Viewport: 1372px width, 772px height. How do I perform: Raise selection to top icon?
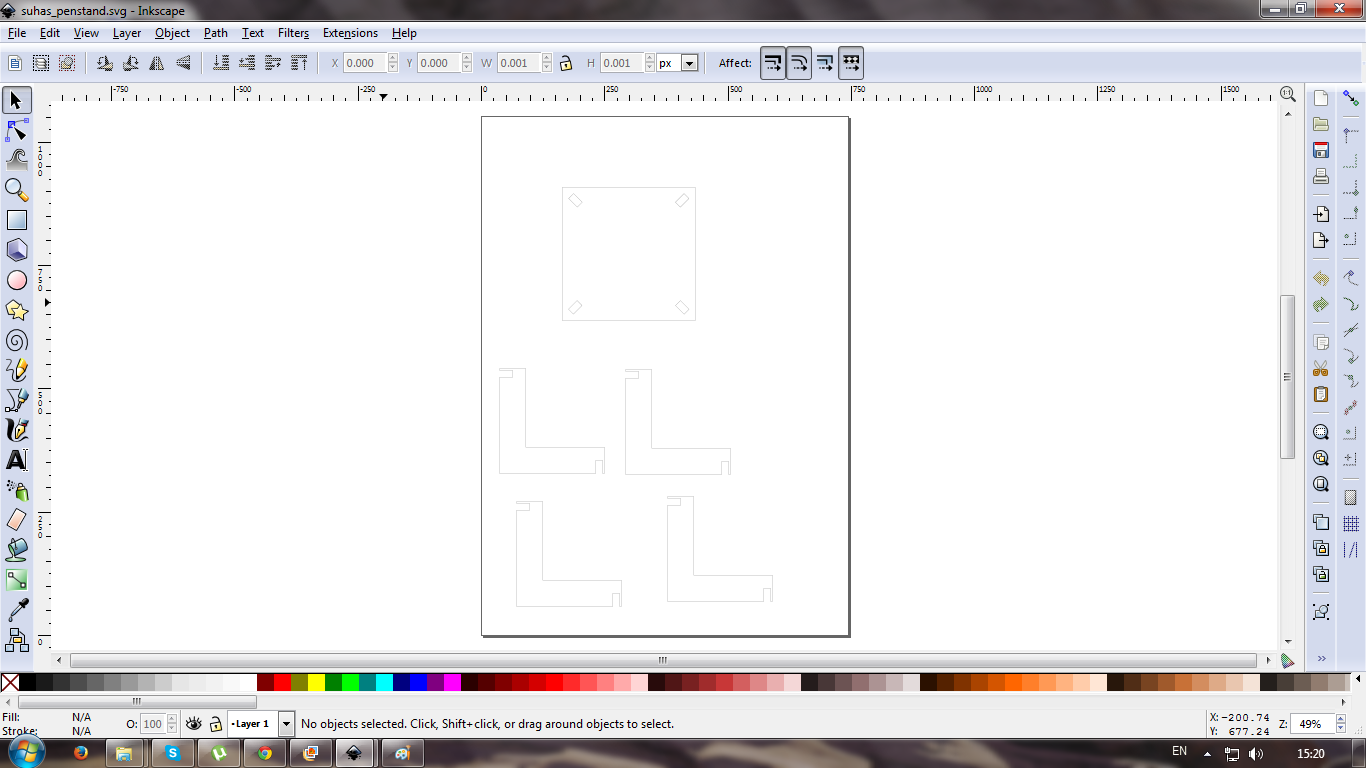299,63
